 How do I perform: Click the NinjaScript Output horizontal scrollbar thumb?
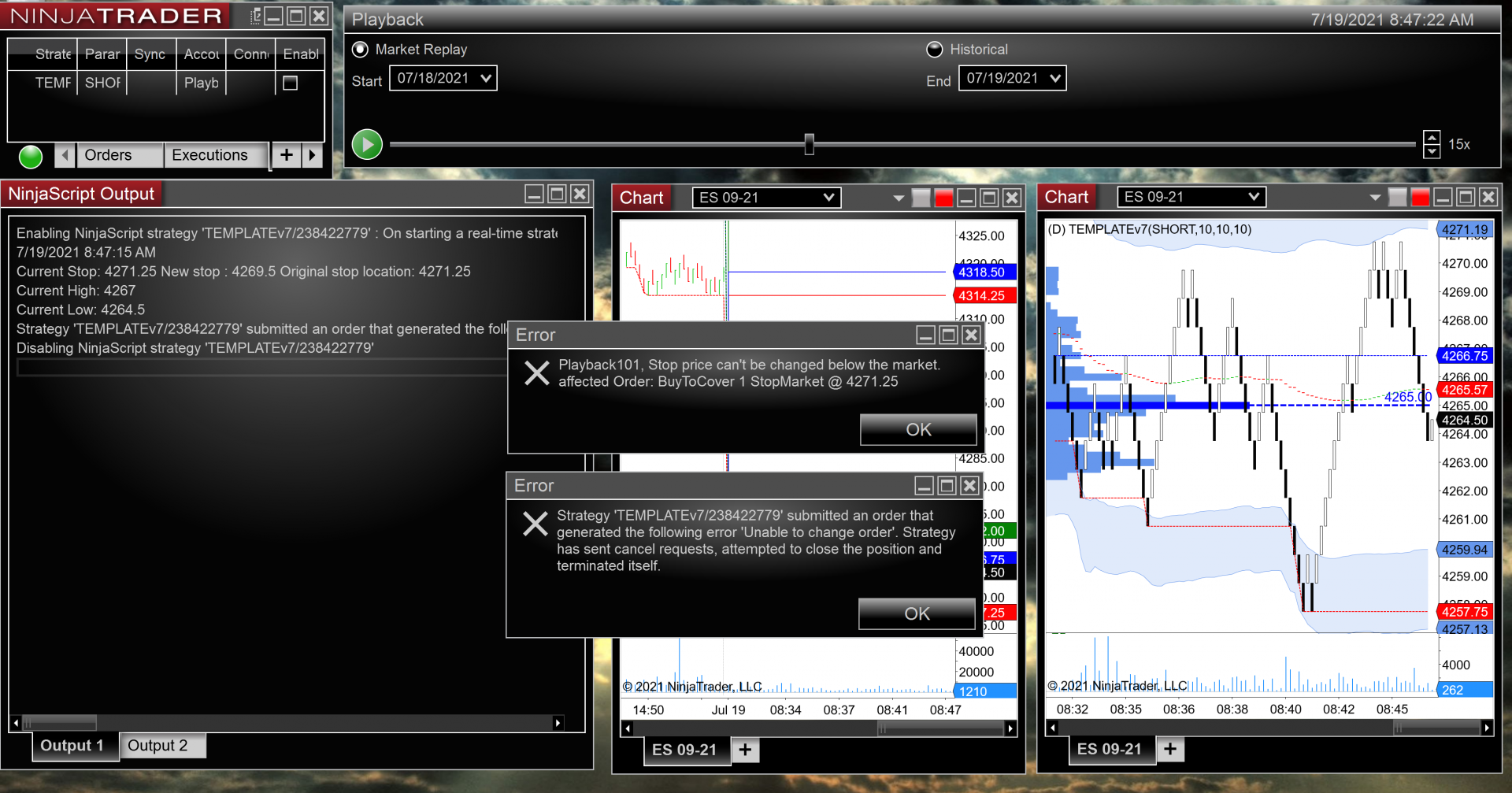pos(60,723)
